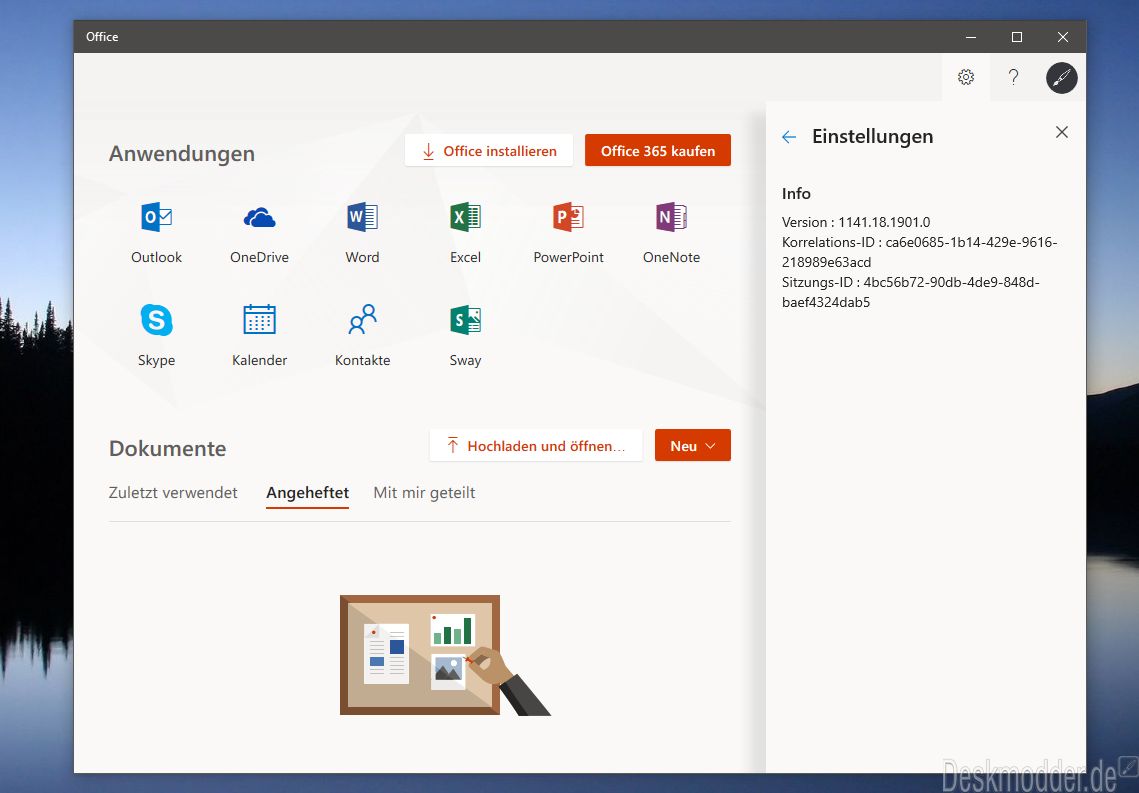The height and width of the screenshot is (793, 1139).
Task: Click the Info heading in settings
Action: tap(796, 193)
